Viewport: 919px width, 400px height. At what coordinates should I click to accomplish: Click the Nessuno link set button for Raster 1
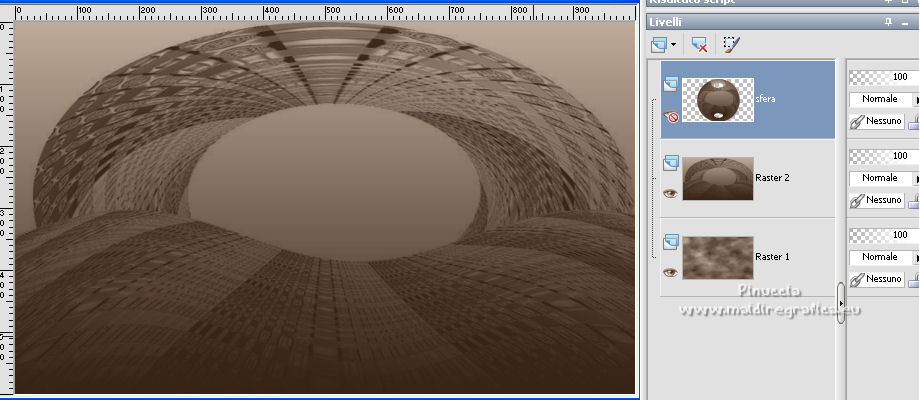[877, 279]
